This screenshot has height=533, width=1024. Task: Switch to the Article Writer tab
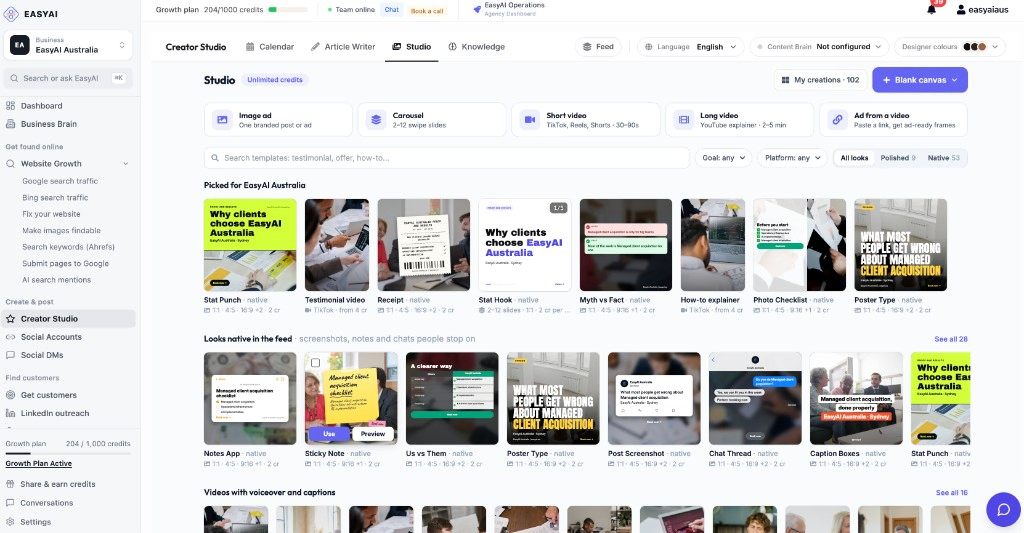343,47
